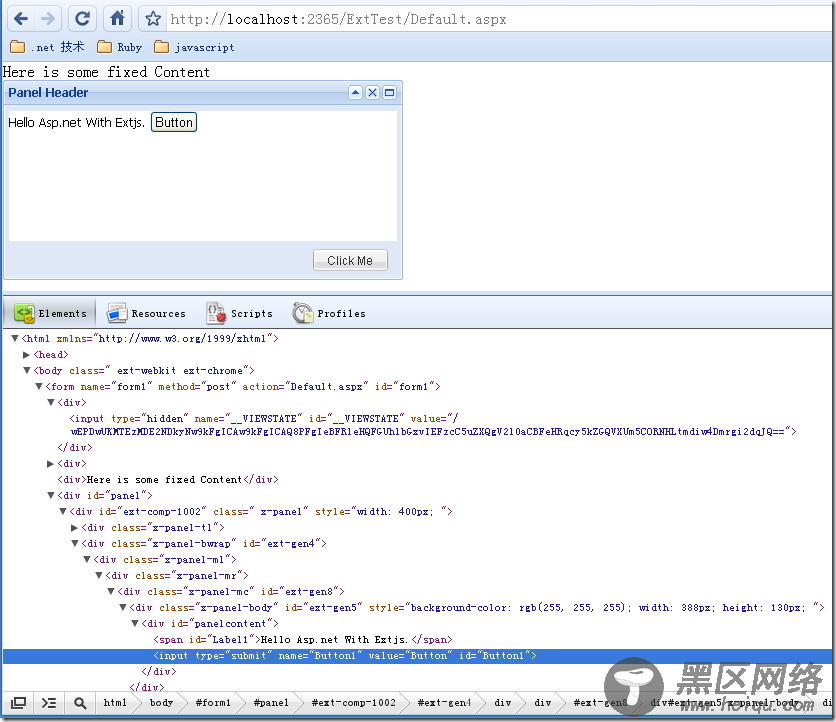Viewport: 836px width, 722px height.
Task: Collapse the html root node triangle
Action: (x=15, y=339)
